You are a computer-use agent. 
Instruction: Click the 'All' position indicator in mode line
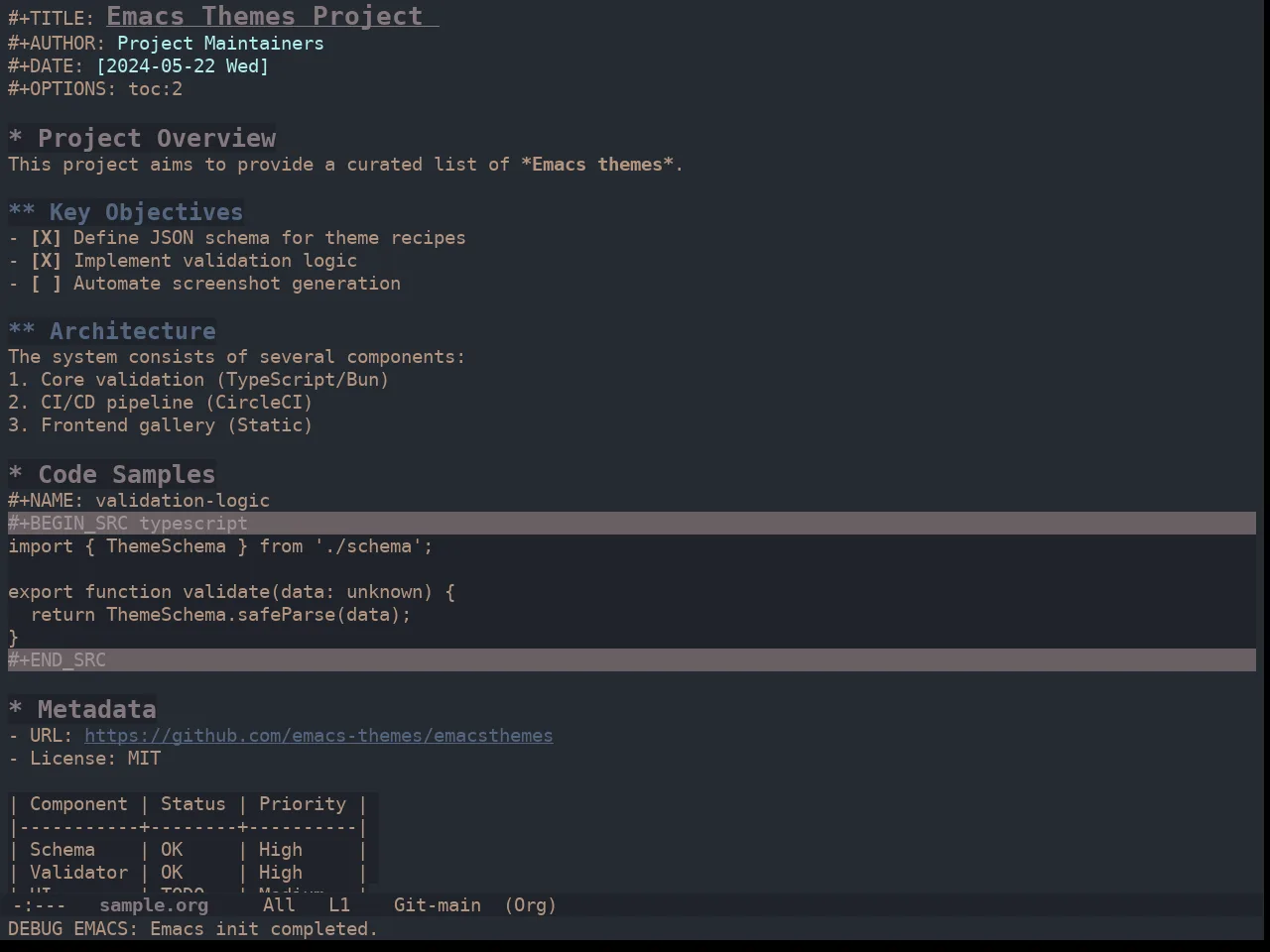pyautogui.click(x=279, y=905)
